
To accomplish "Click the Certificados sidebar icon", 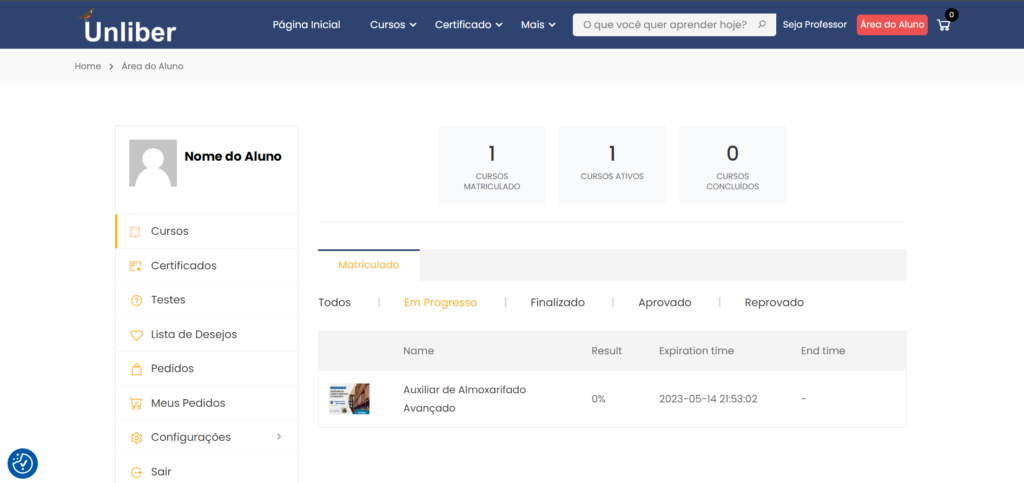I will tap(136, 266).
